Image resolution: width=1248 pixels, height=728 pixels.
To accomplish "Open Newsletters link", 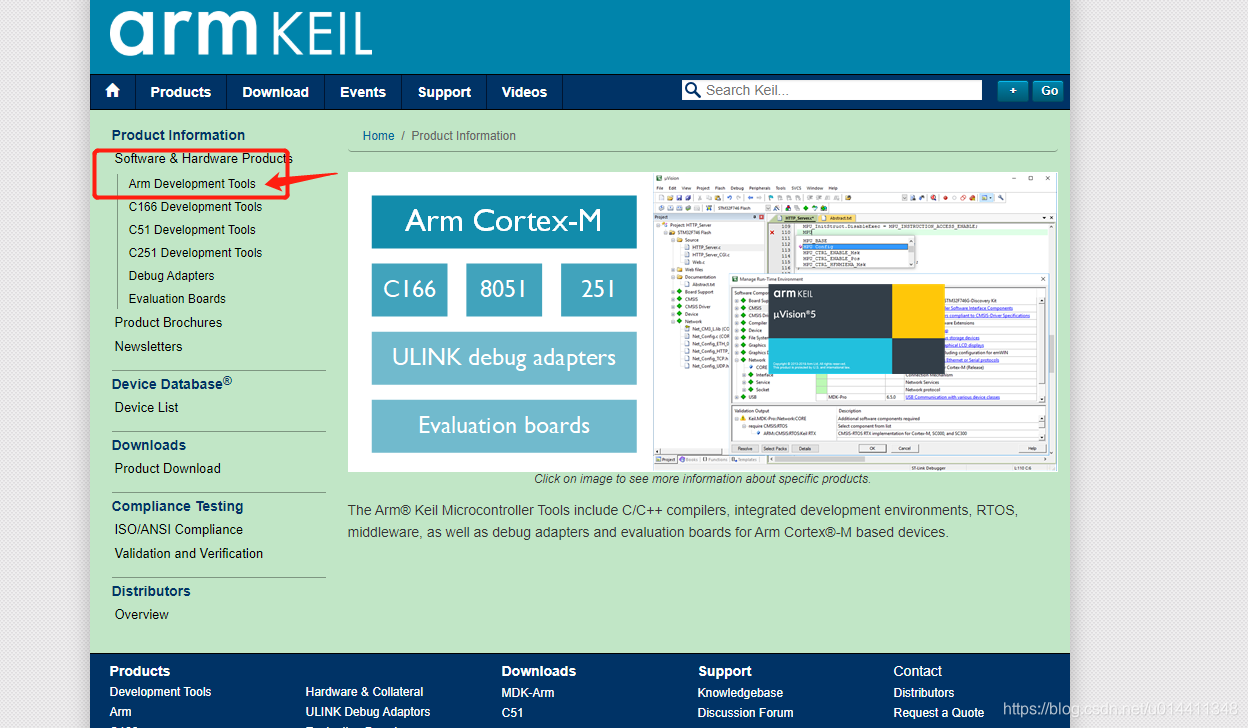I will coord(148,346).
